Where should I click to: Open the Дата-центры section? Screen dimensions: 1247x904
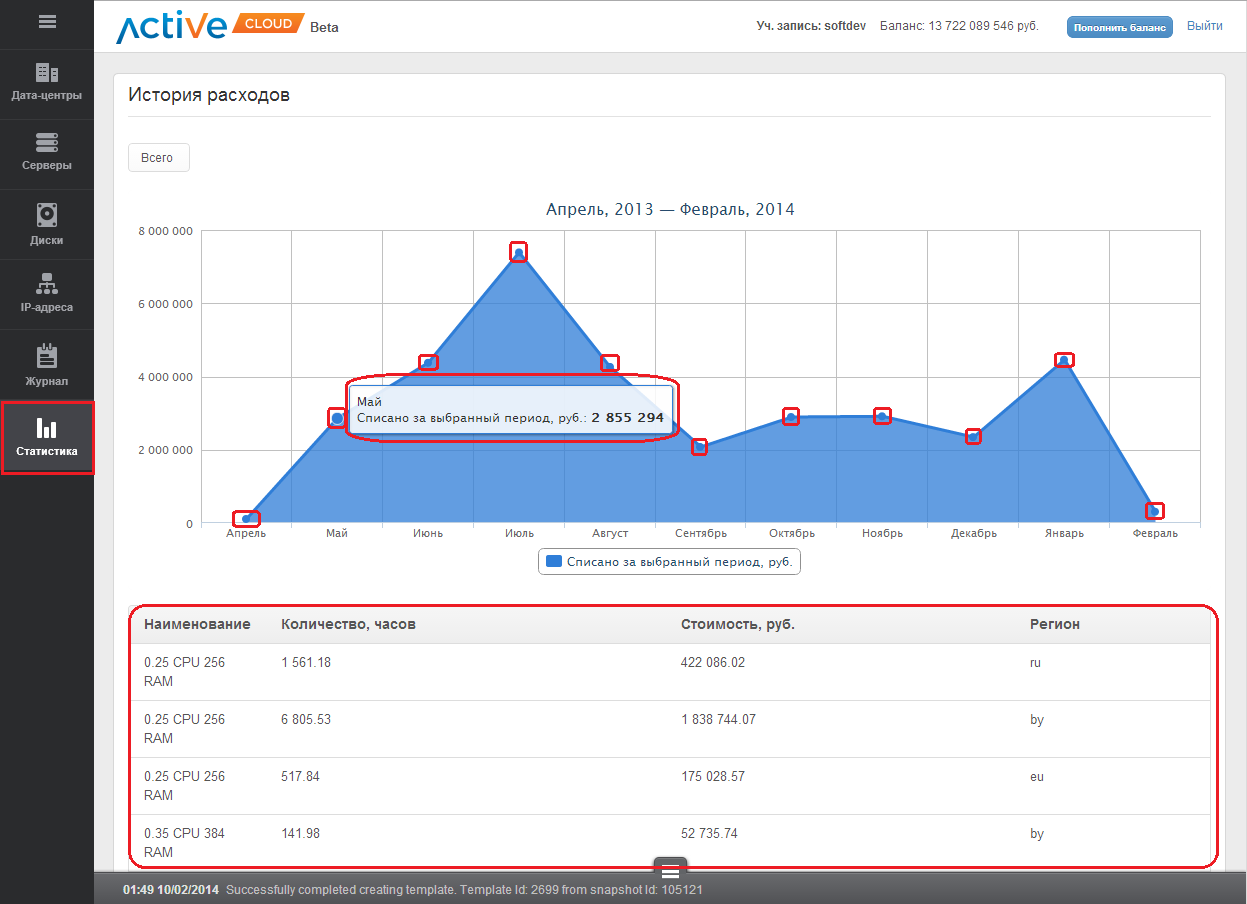[x=47, y=83]
